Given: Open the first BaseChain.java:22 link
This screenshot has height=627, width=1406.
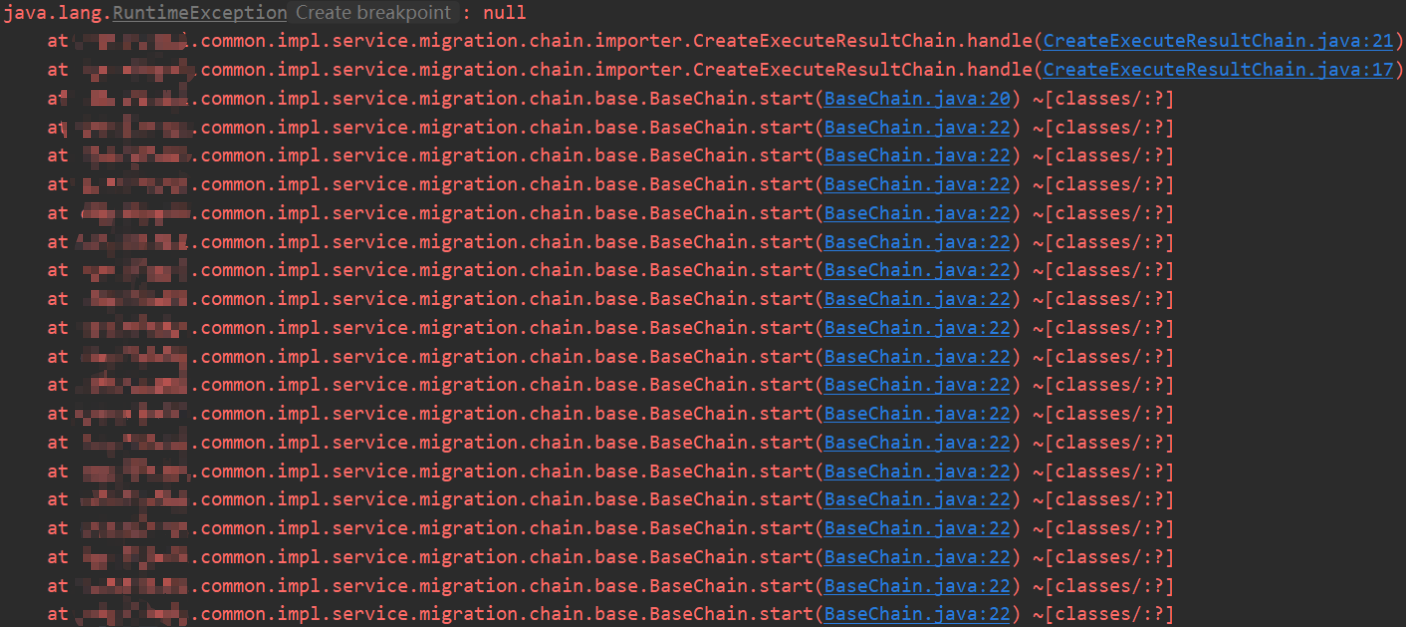Looking at the screenshot, I should [x=918, y=128].
